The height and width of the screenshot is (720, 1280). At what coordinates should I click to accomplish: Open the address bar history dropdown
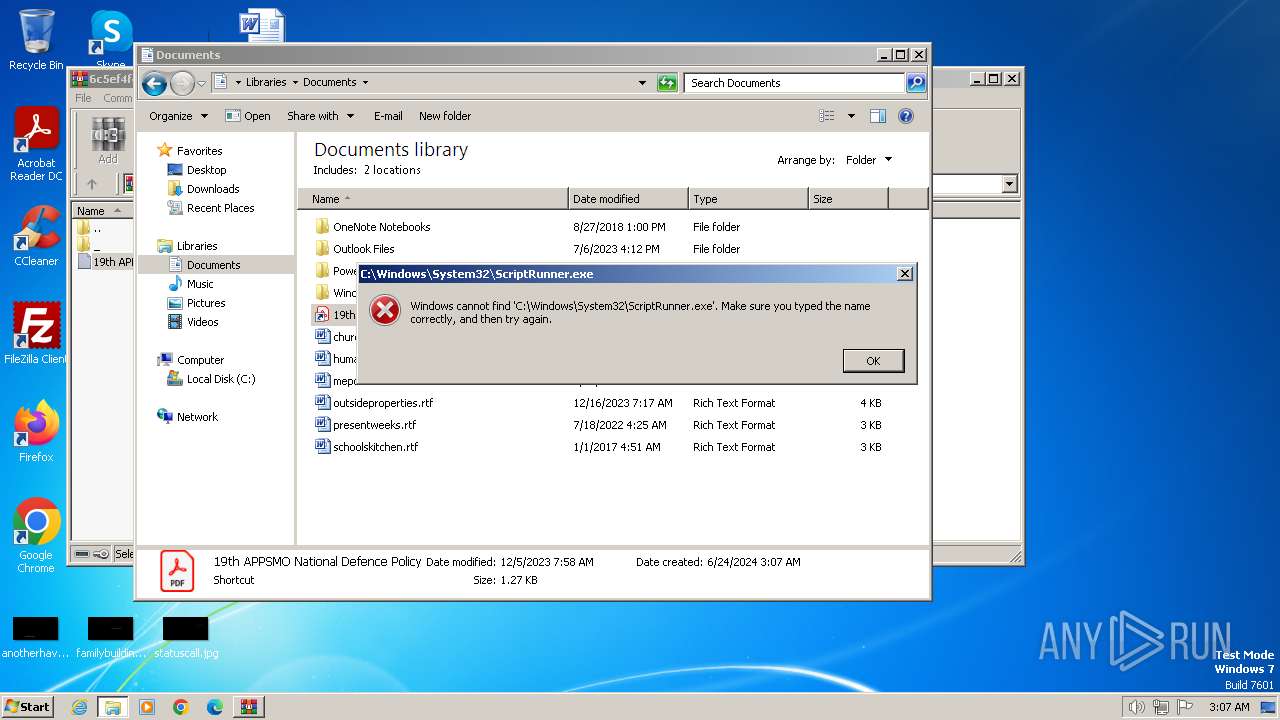click(642, 83)
